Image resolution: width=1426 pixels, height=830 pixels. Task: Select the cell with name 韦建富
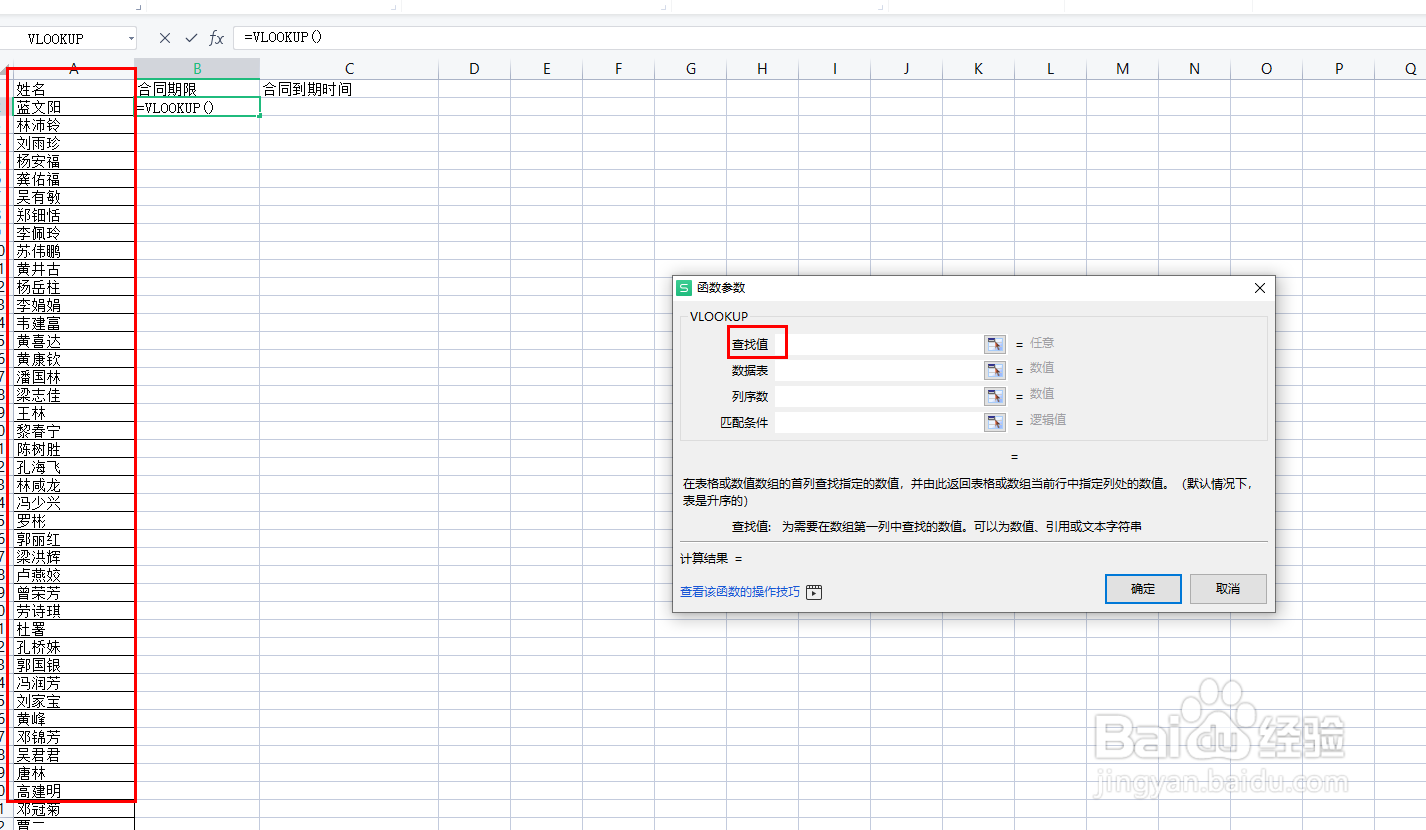point(73,323)
